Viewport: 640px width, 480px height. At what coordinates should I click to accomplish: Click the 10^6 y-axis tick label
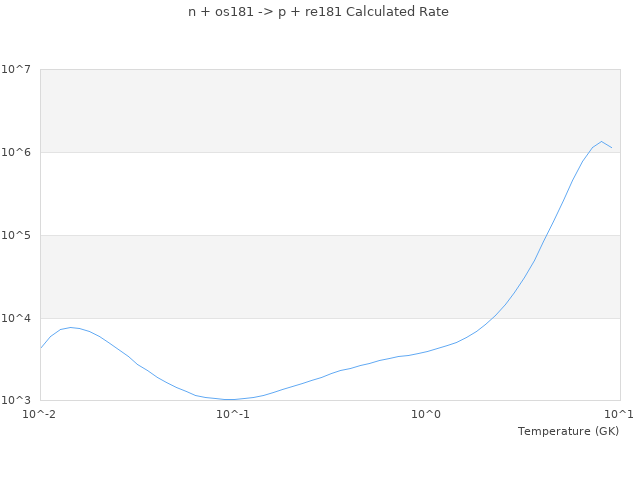pos(15,152)
